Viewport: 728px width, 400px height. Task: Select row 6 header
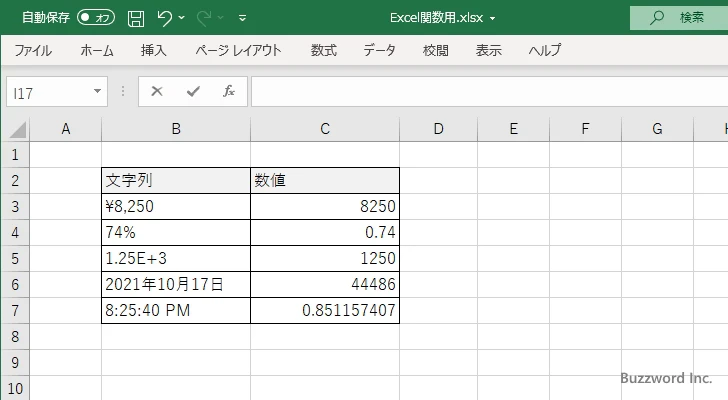15,284
